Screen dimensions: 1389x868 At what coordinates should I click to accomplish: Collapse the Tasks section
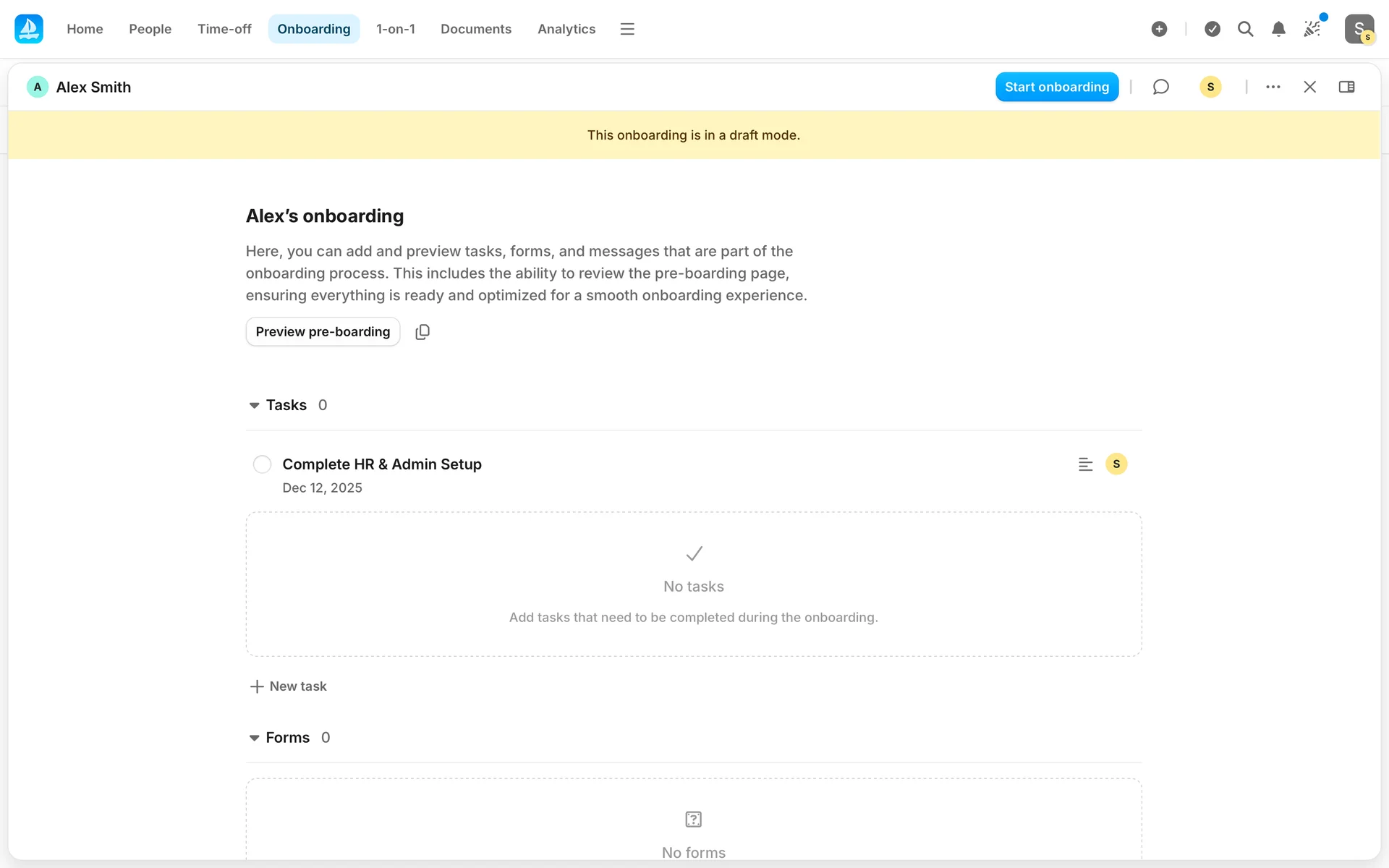254,406
